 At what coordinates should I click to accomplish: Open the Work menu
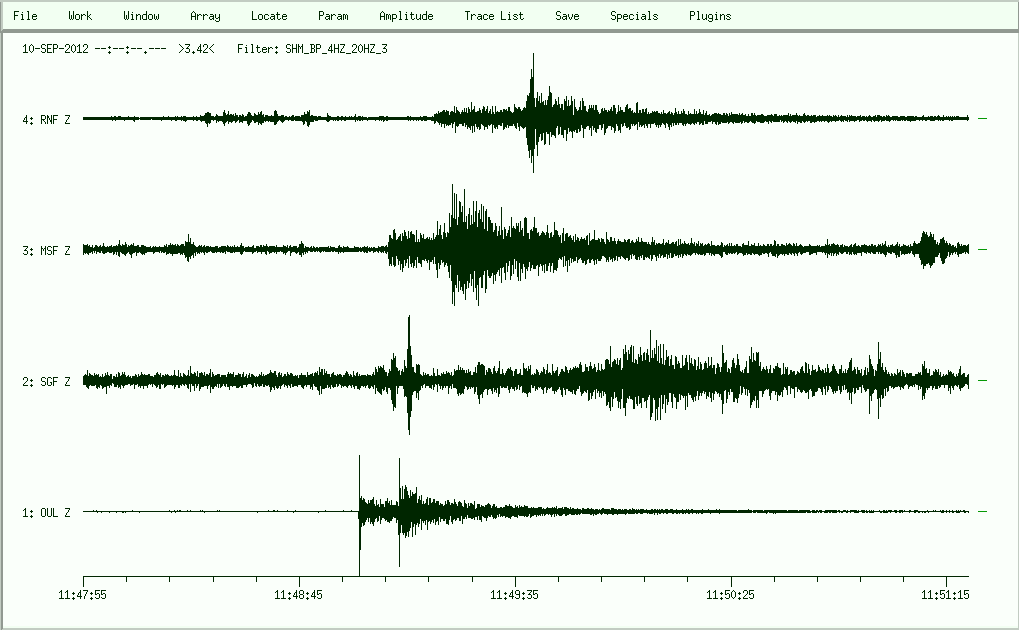pos(80,16)
